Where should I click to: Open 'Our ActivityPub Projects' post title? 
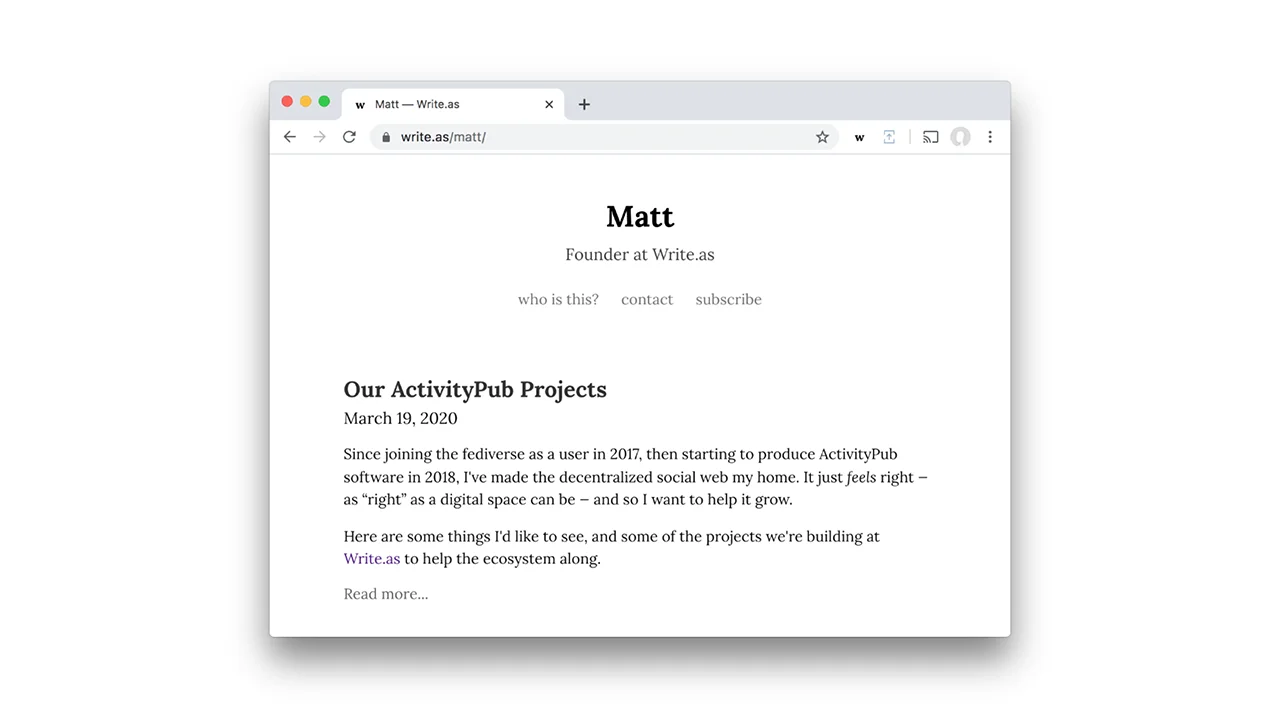[x=475, y=389]
